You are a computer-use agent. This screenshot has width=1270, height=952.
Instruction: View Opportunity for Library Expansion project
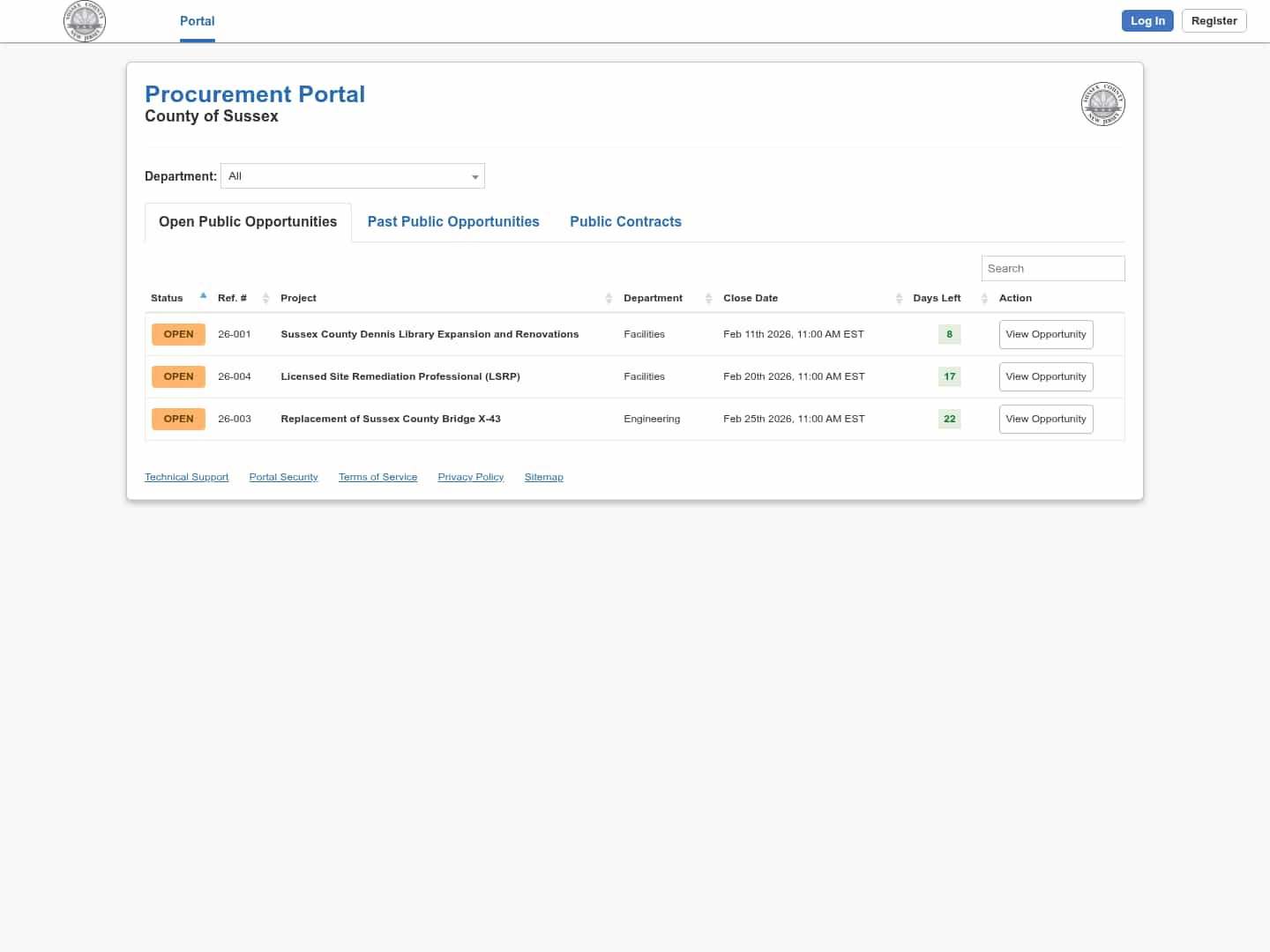point(1045,335)
